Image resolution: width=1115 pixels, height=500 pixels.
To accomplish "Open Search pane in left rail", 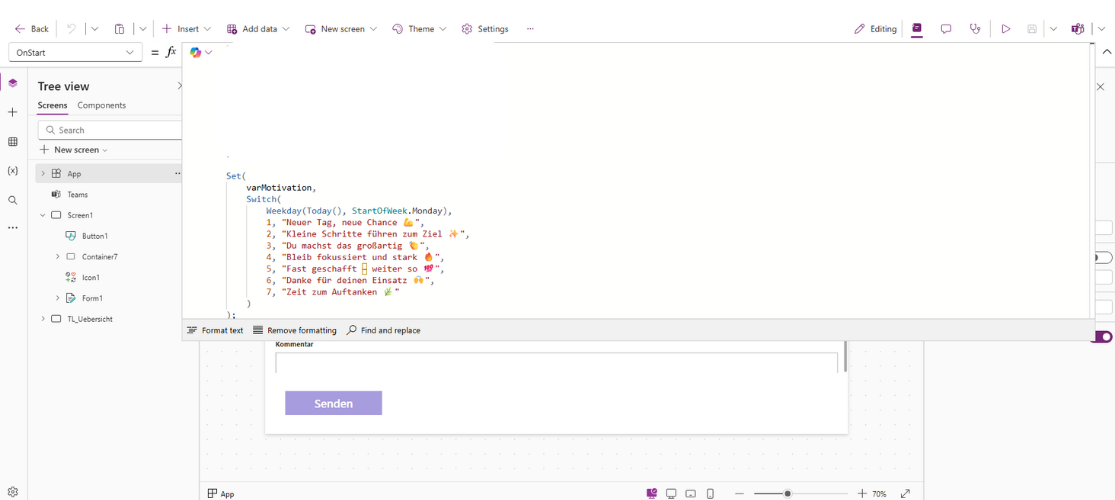I will tap(13, 200).
